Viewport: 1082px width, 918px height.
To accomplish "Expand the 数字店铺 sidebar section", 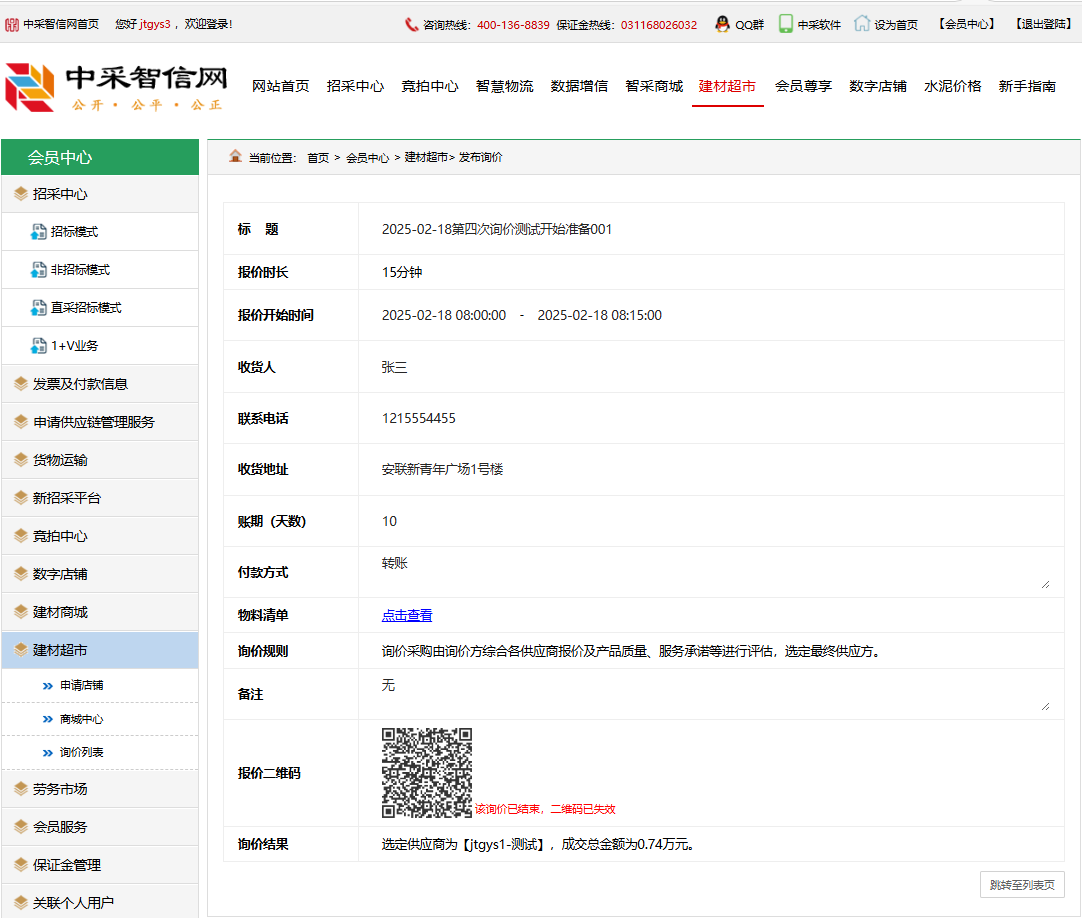I will pos(100,574).
